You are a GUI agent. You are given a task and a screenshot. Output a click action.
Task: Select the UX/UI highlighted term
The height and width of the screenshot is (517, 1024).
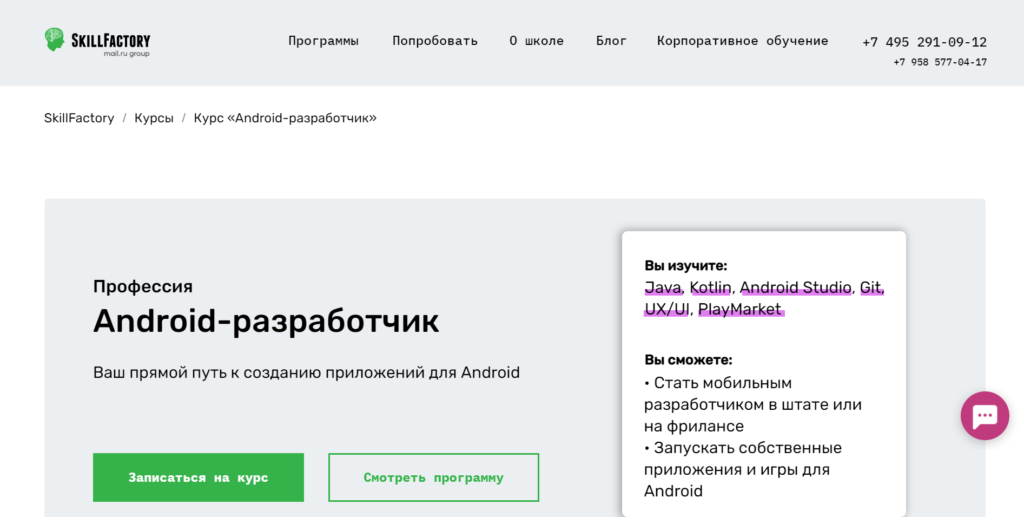tap(667, 309)
